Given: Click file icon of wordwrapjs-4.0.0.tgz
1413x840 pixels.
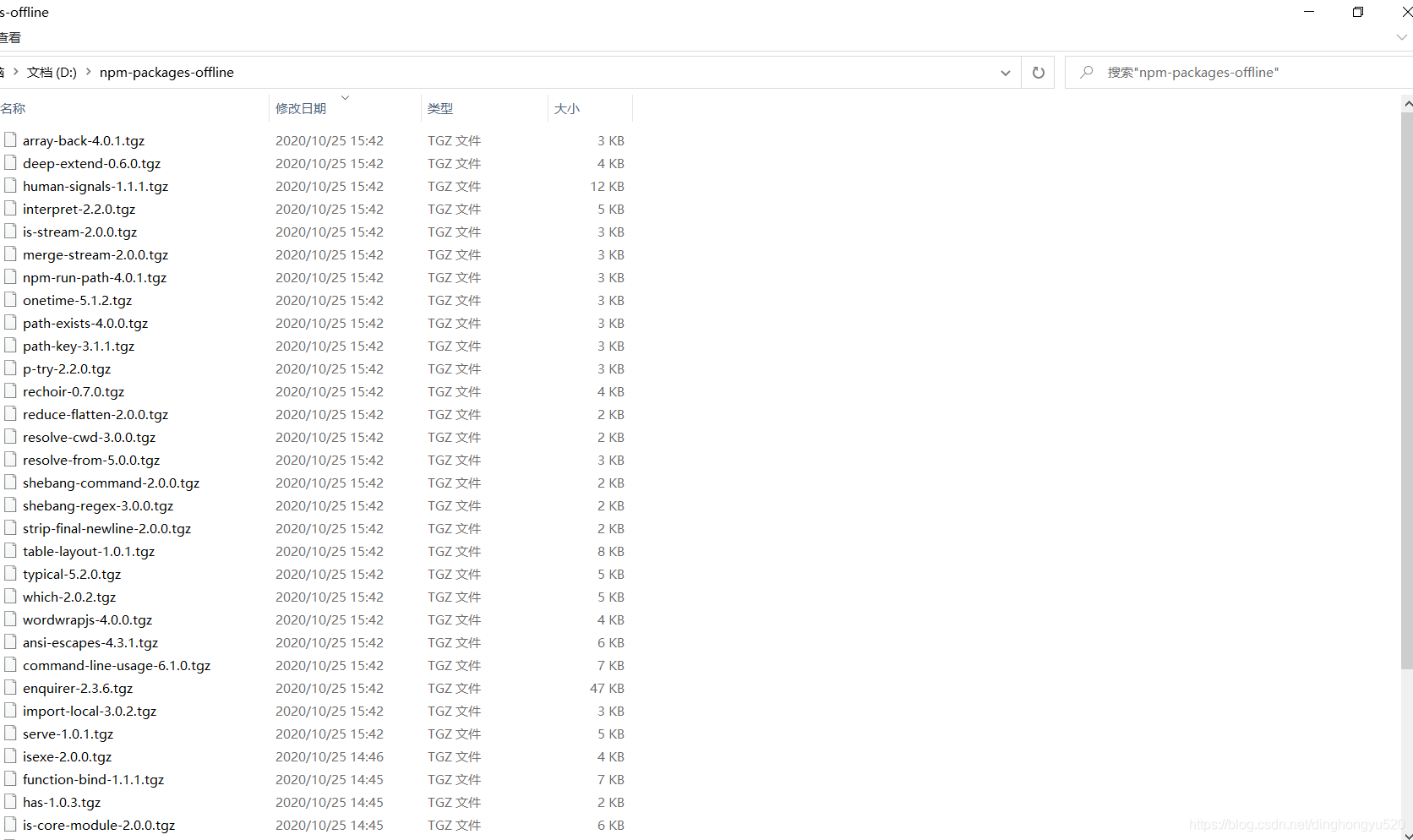Looking at the screenshot, I should [10, 619].
